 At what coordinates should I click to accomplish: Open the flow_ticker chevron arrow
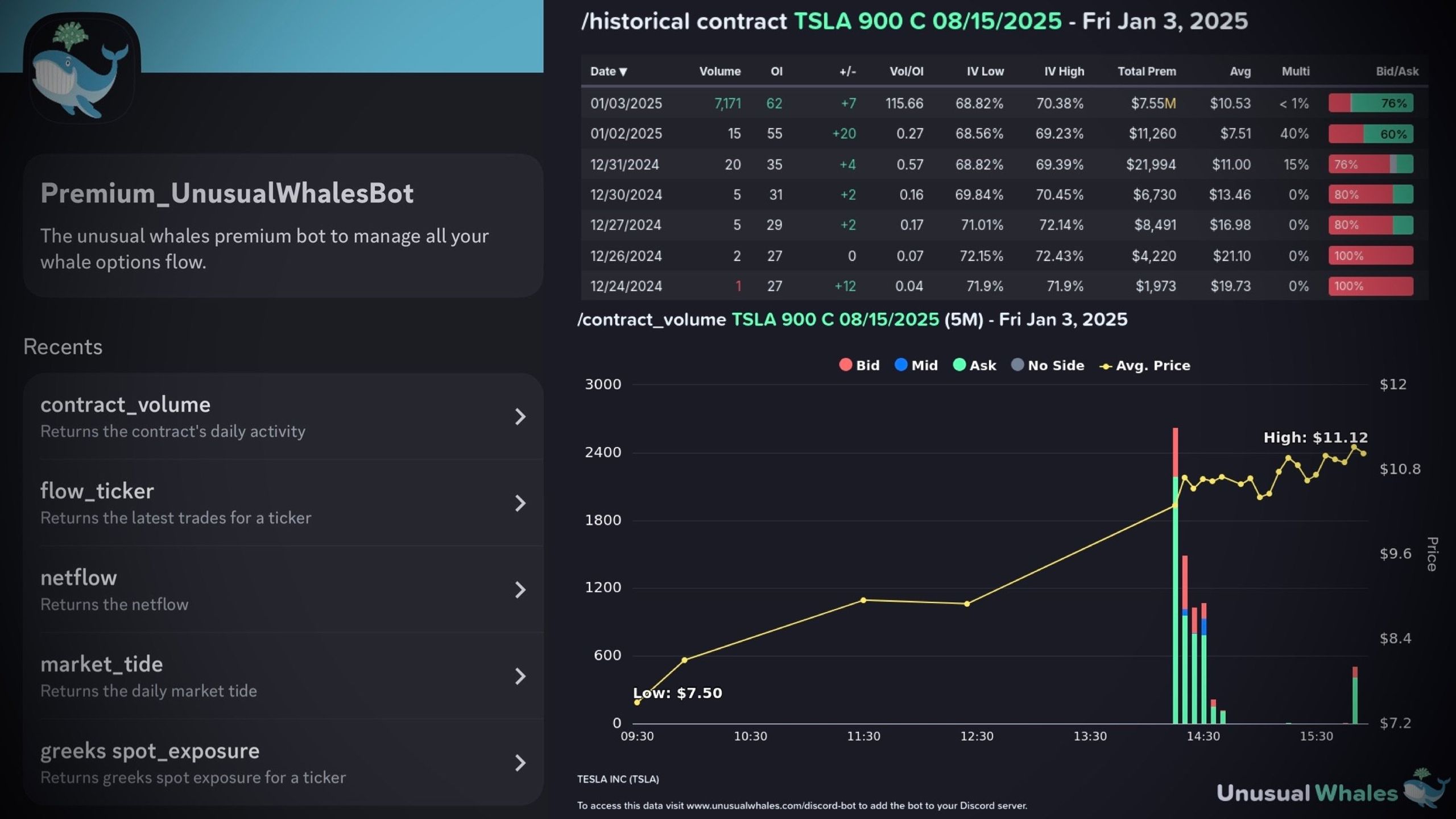pos(520,503)
